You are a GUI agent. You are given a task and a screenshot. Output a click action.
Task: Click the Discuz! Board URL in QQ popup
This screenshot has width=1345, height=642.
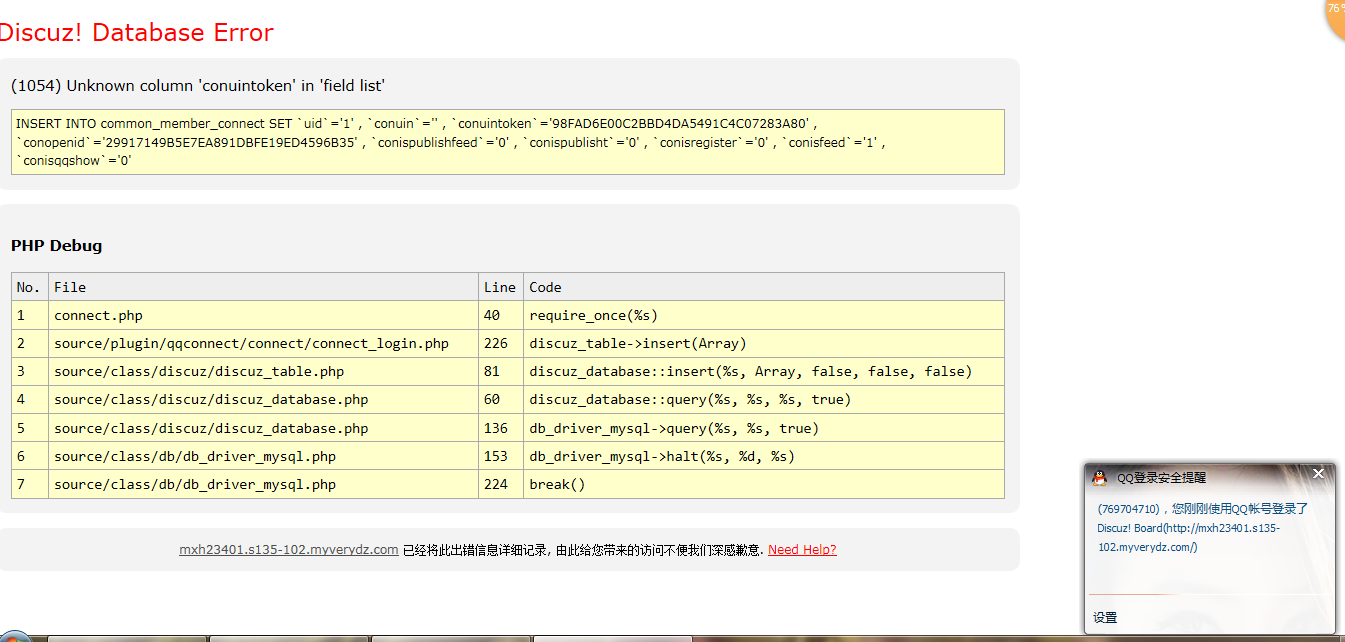1188,537
